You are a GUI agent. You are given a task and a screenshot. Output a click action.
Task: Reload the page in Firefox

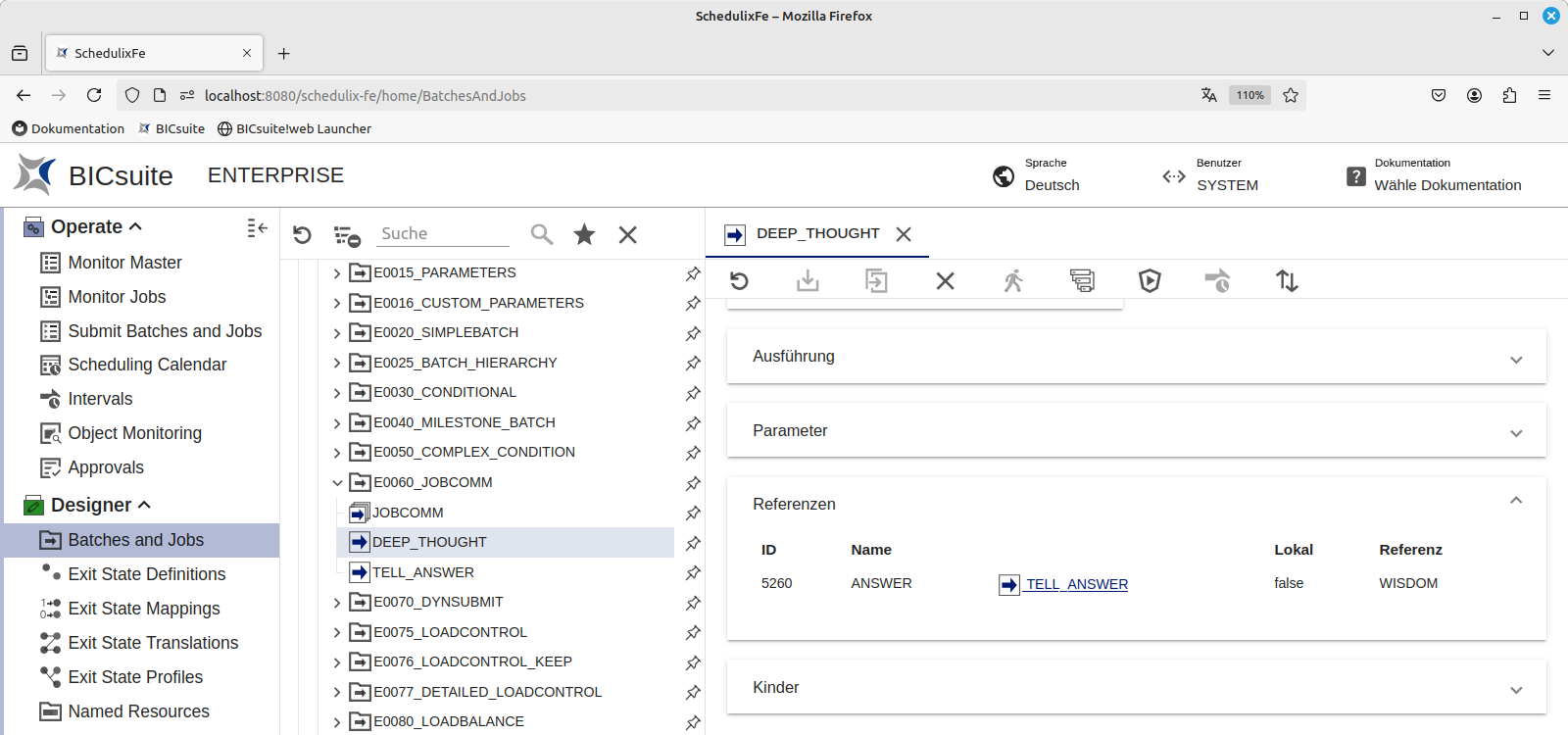[94, 95]
